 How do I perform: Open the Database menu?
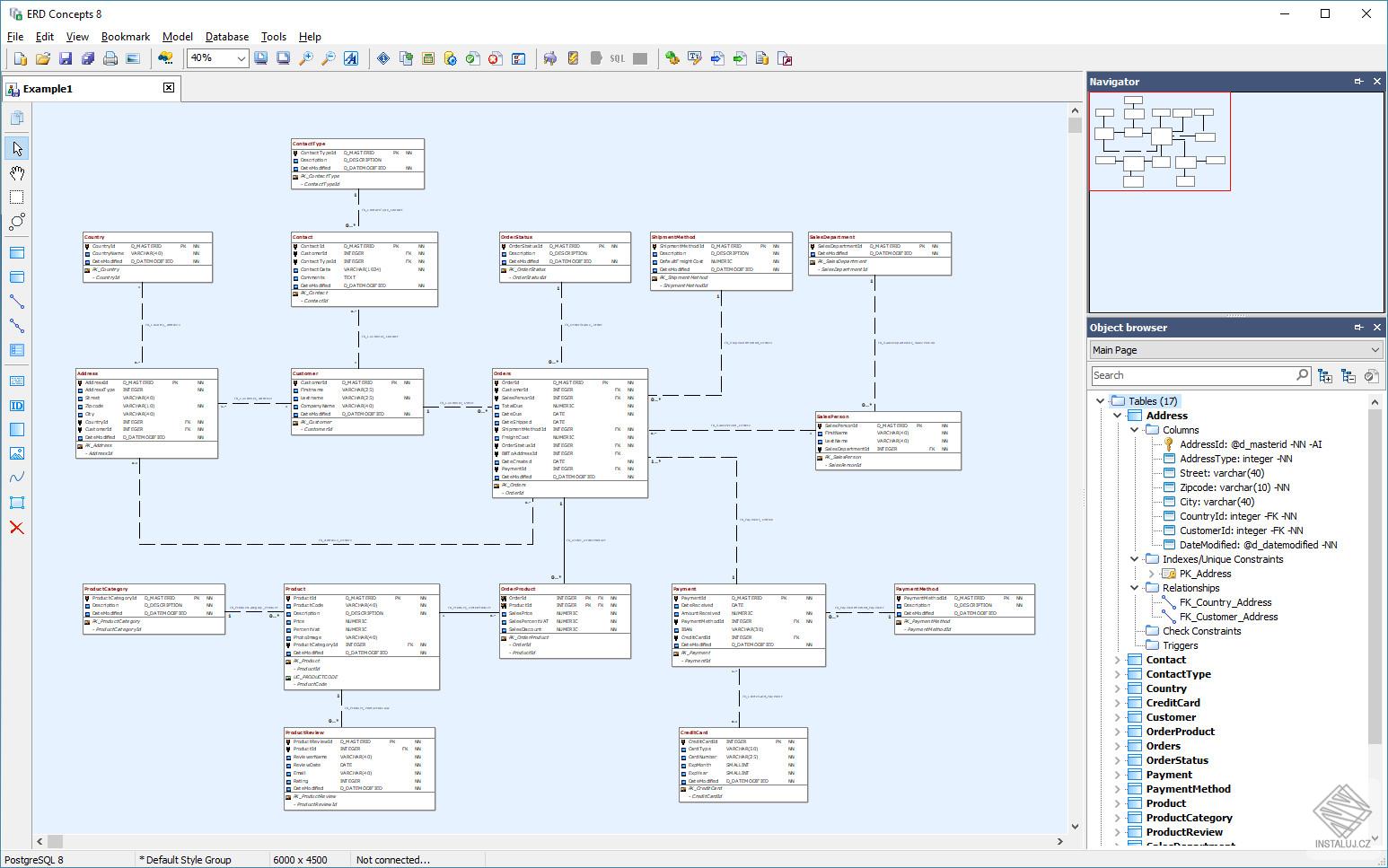(x=227, y=37)
